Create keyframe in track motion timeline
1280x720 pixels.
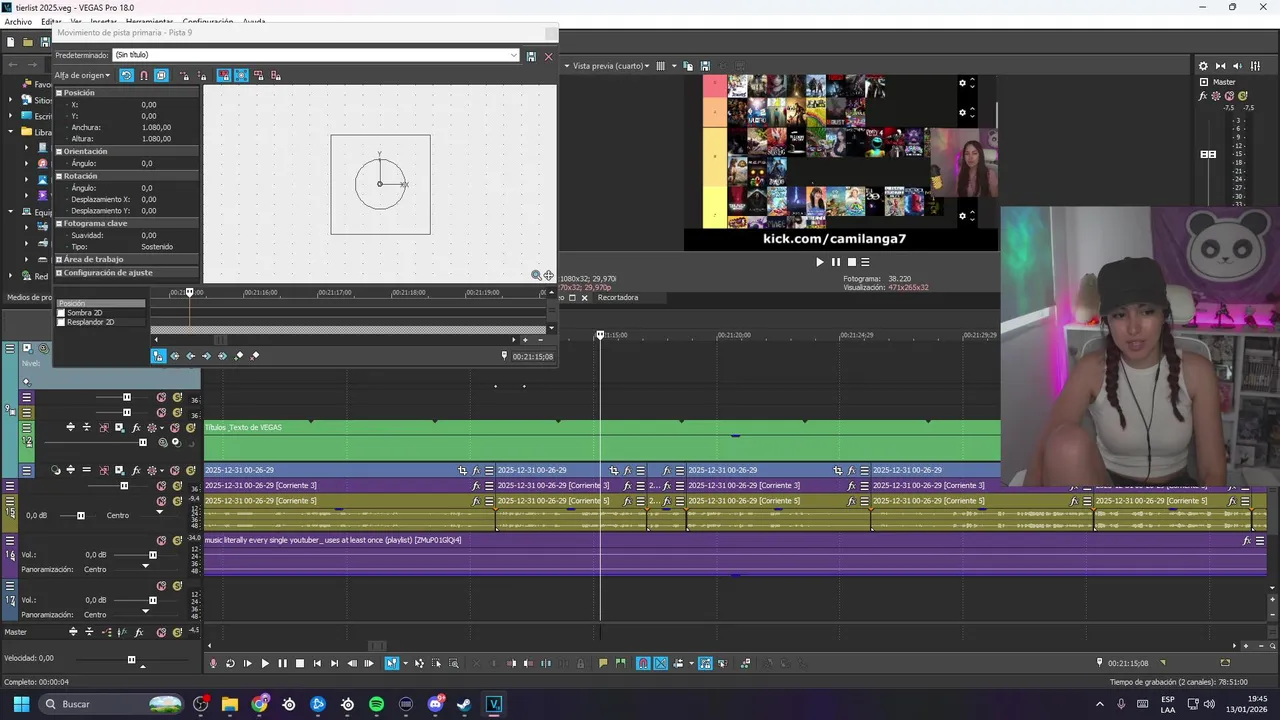coord(238,355)
